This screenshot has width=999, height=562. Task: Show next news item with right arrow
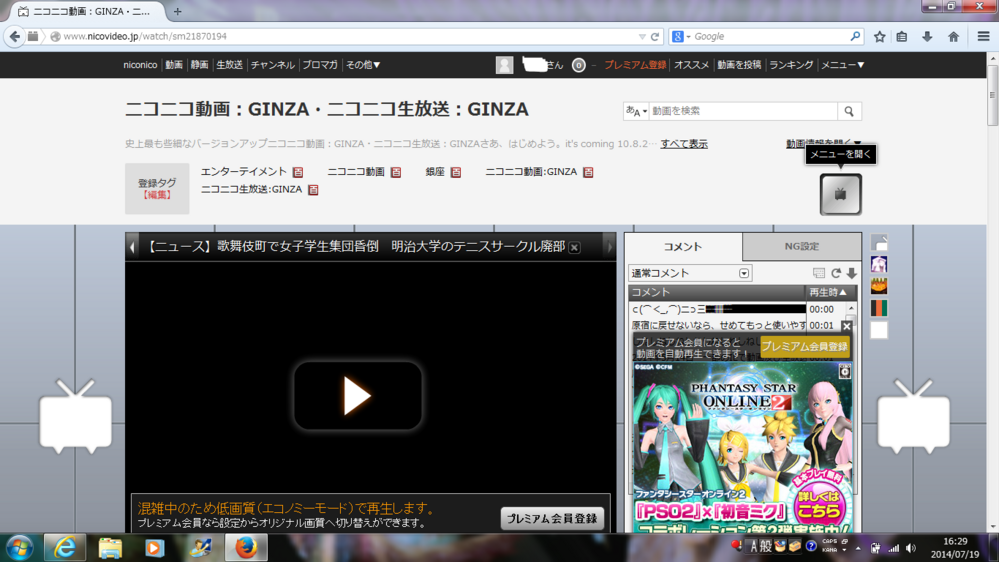pyautogui.click(x=610, y=247)
